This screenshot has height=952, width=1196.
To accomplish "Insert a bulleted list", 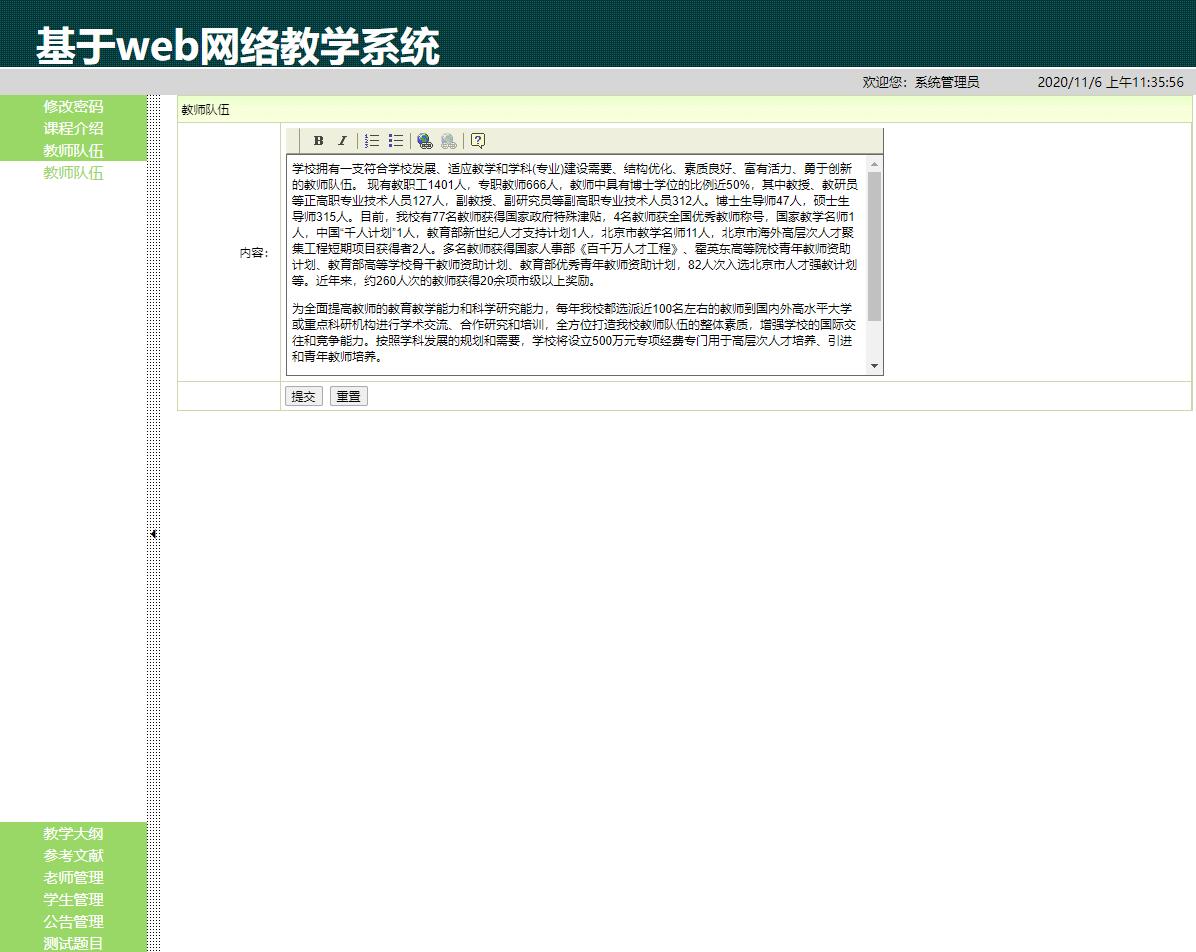I will coord(394,140).
